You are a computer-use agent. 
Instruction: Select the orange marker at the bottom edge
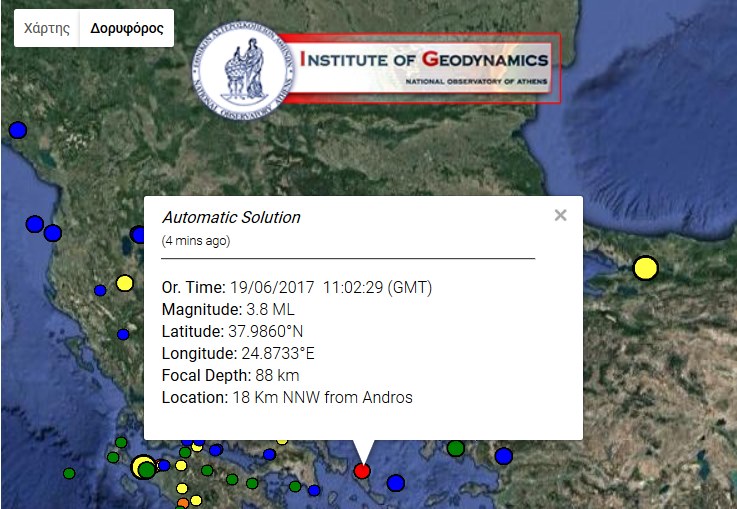coord(182,489)
